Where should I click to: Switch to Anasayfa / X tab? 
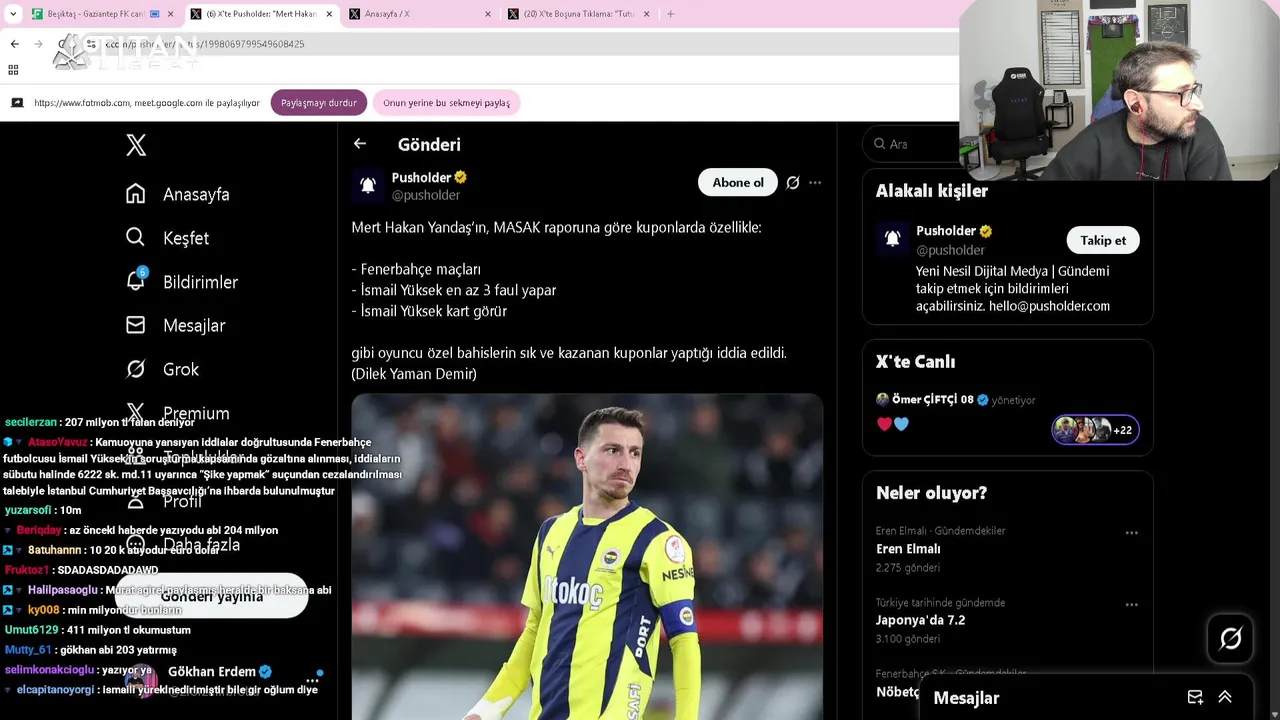(420, 14)
